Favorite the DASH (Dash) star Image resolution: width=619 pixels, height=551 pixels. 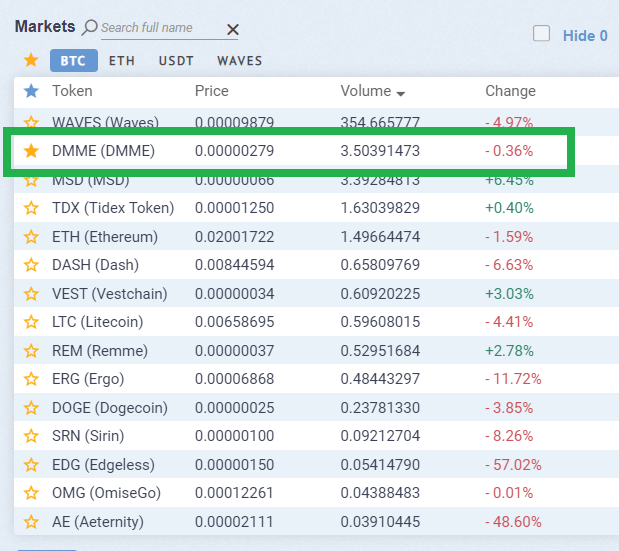[31, 265]
